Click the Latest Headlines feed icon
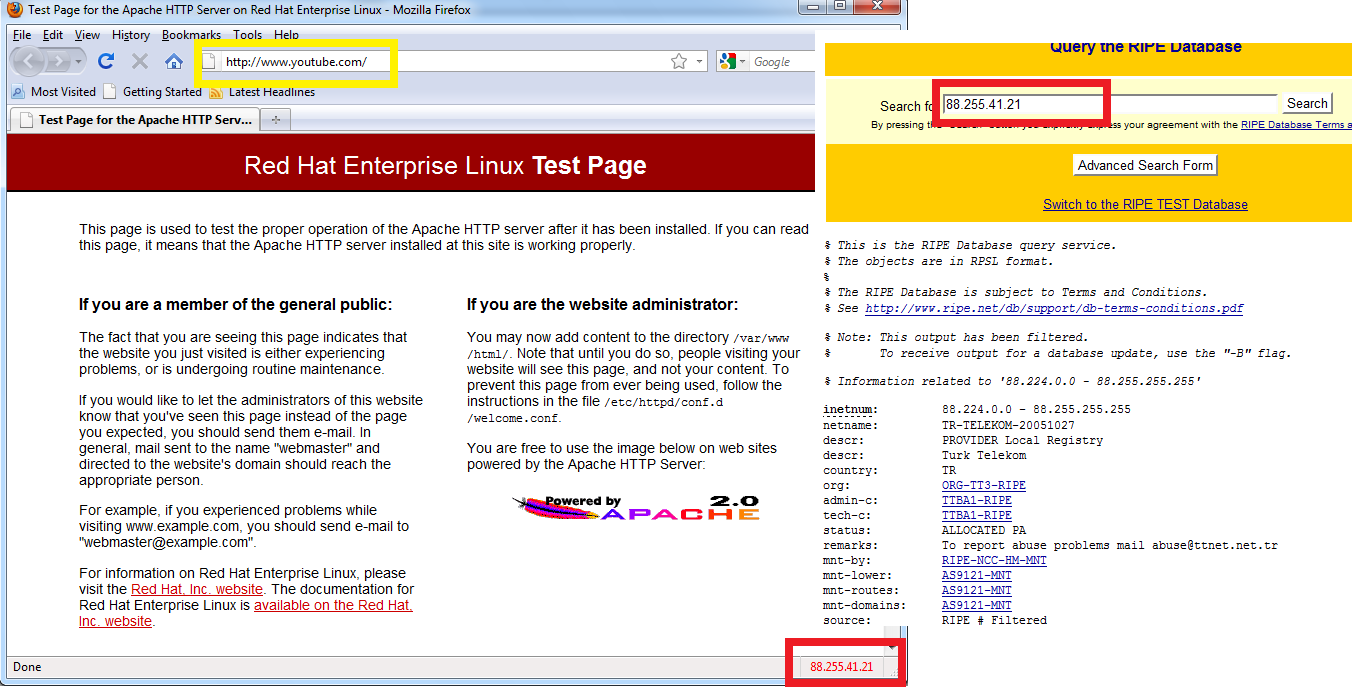The width and height of the screenshot is (1363, 695). pyautogui.click(x=216, y=92)
